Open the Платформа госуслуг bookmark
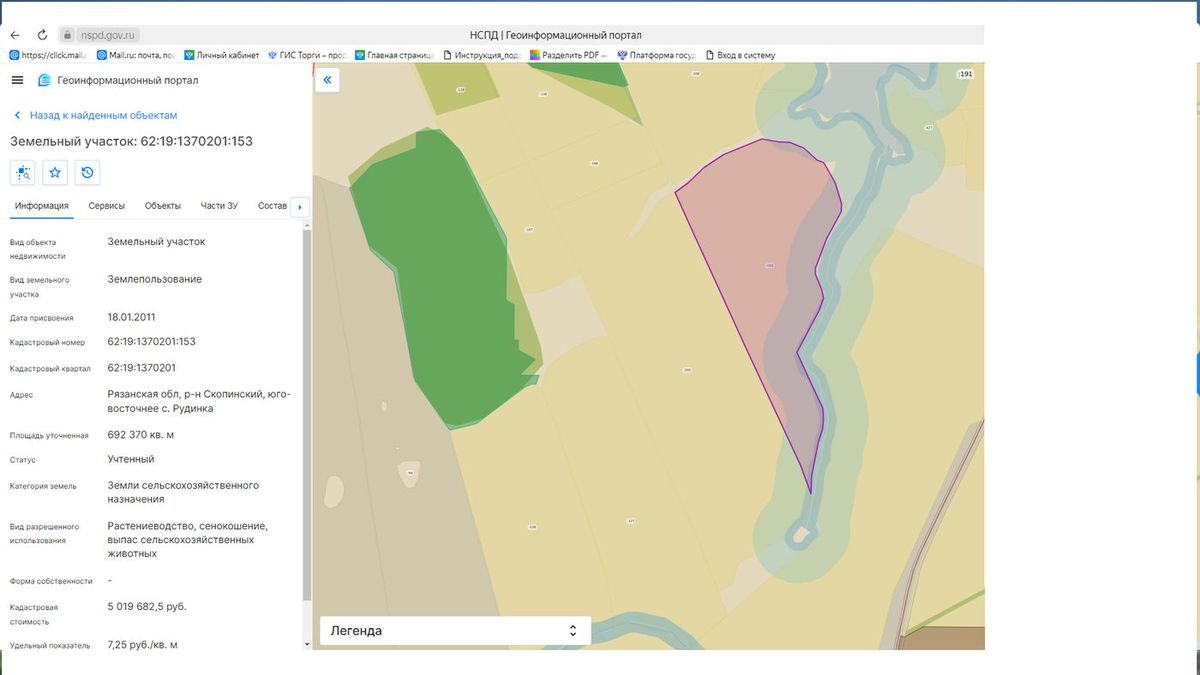This screenshot has height=675, width=1200. (x=657, y=55)
